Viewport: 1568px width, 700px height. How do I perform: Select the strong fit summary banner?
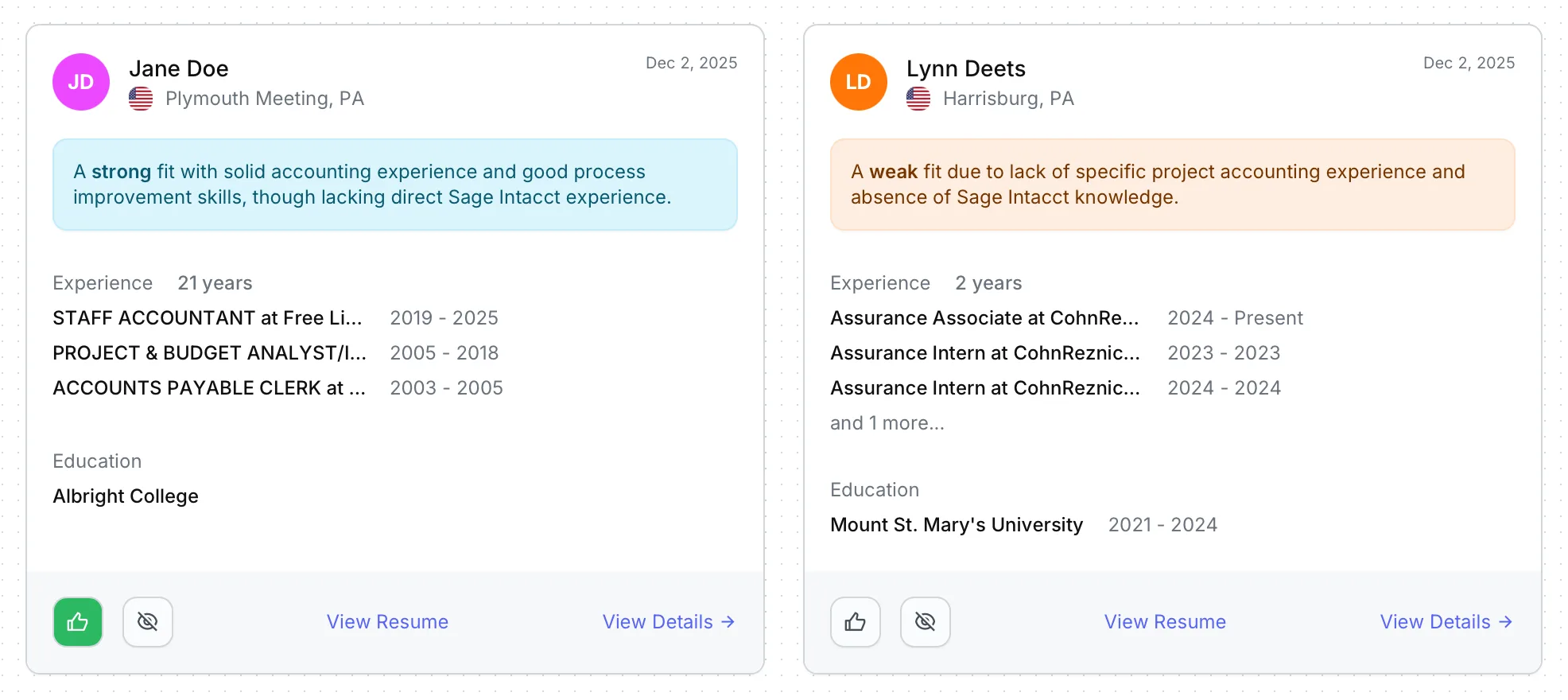pyautogui.click(x=395, y=185)
